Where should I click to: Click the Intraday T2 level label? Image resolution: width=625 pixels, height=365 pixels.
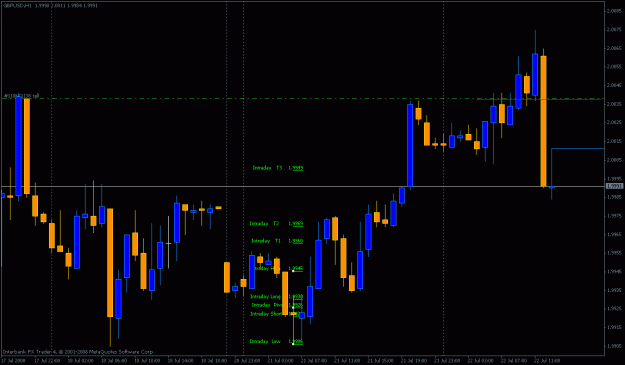(276, 224)
